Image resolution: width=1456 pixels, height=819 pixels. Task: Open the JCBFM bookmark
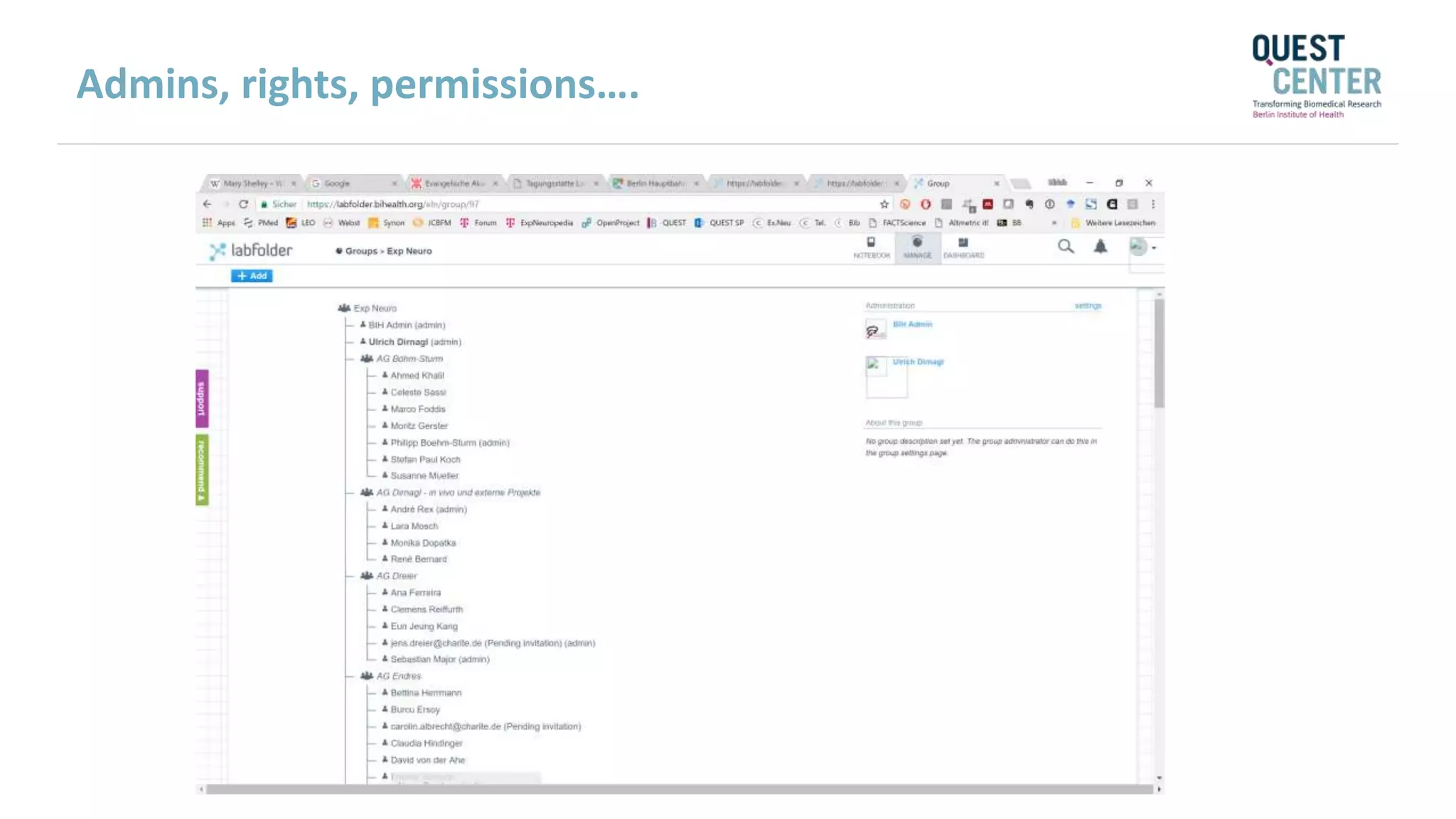coord(432,223)
